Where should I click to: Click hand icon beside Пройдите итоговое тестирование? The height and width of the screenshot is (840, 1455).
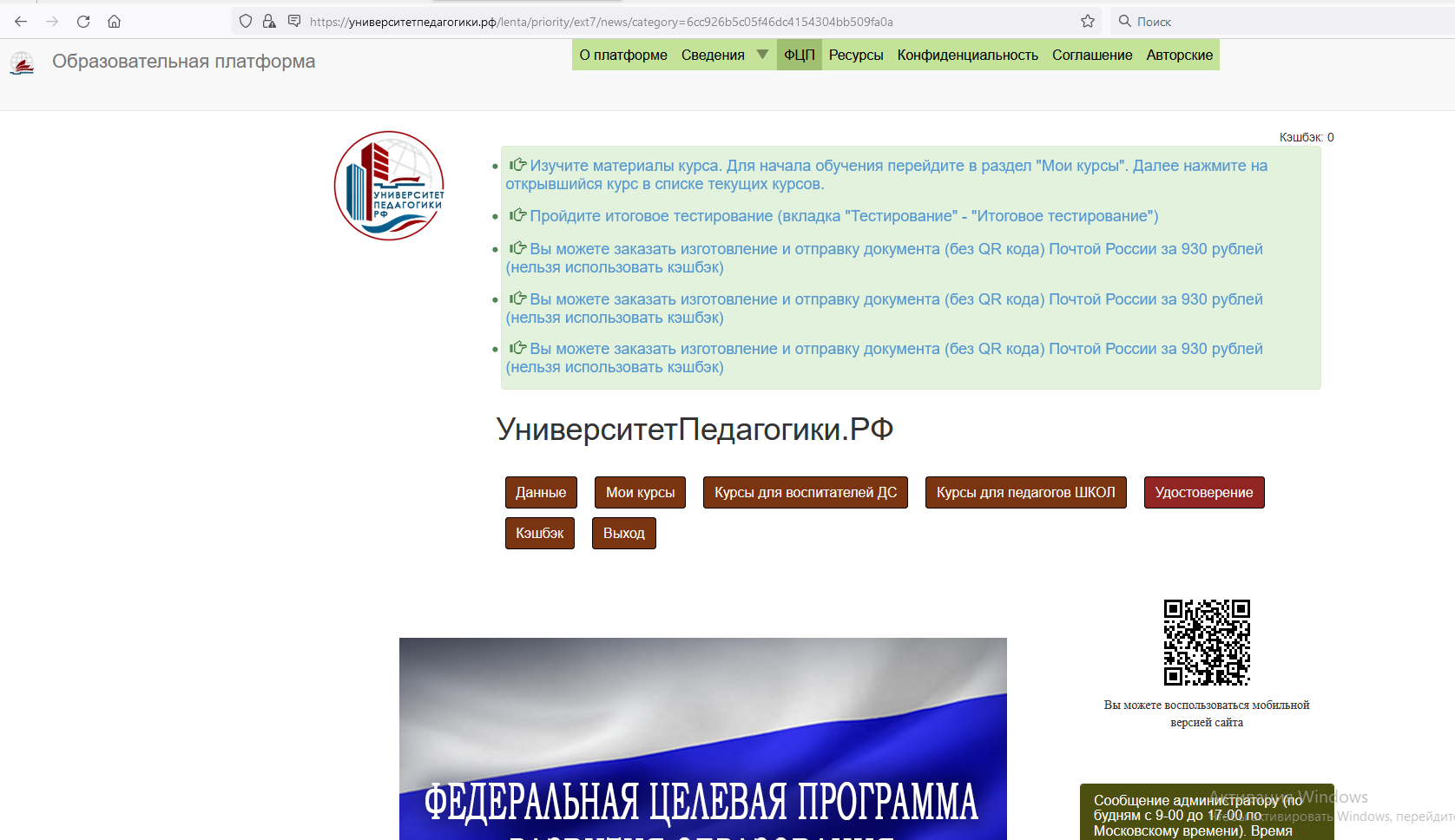tap(517, 215)
